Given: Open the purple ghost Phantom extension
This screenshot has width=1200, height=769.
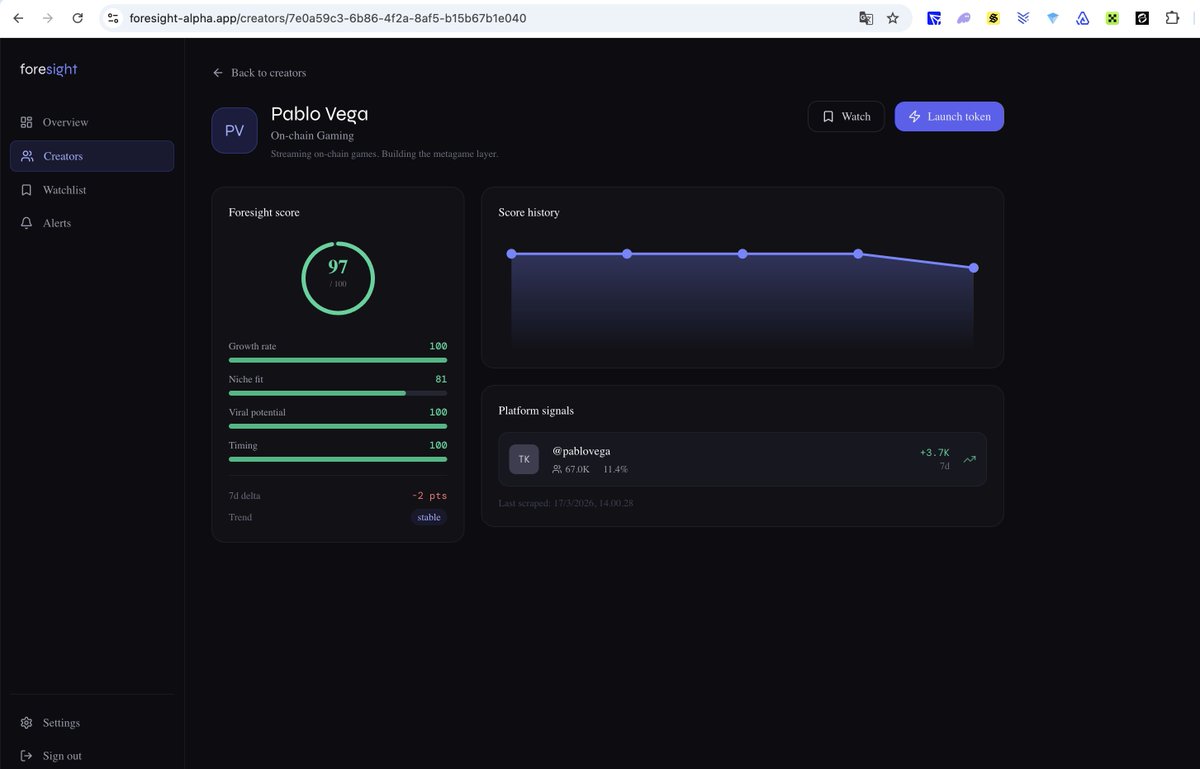Looking at the screenshot, I should coord(963,18).
